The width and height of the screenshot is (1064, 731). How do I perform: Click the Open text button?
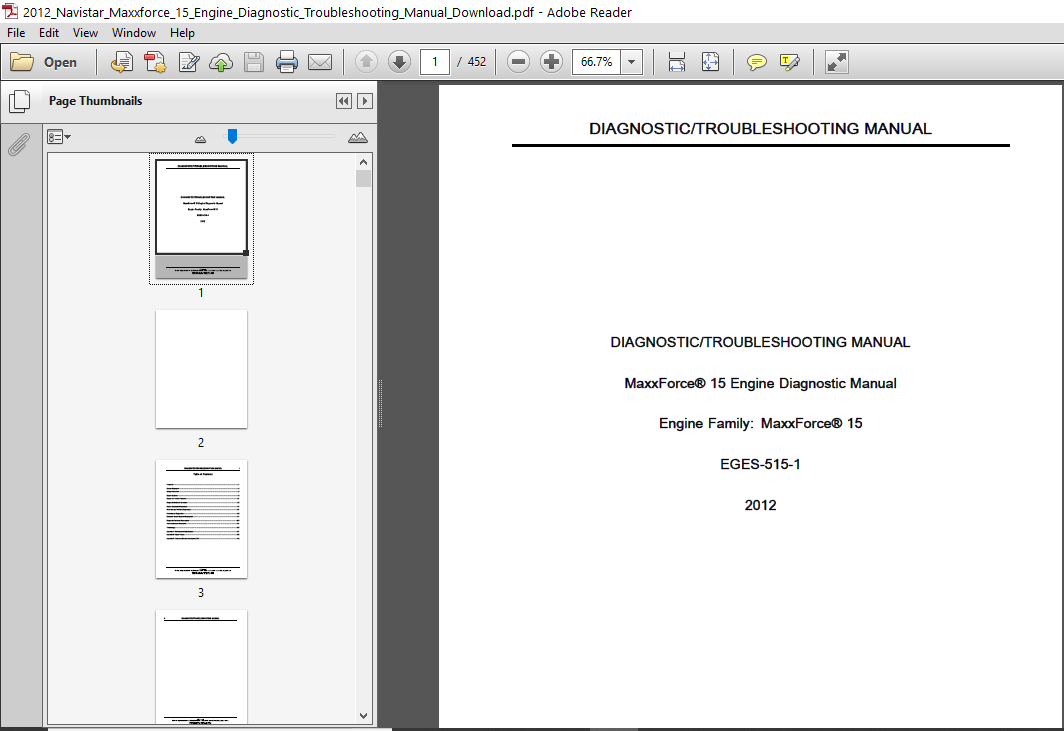coord(60,62)
